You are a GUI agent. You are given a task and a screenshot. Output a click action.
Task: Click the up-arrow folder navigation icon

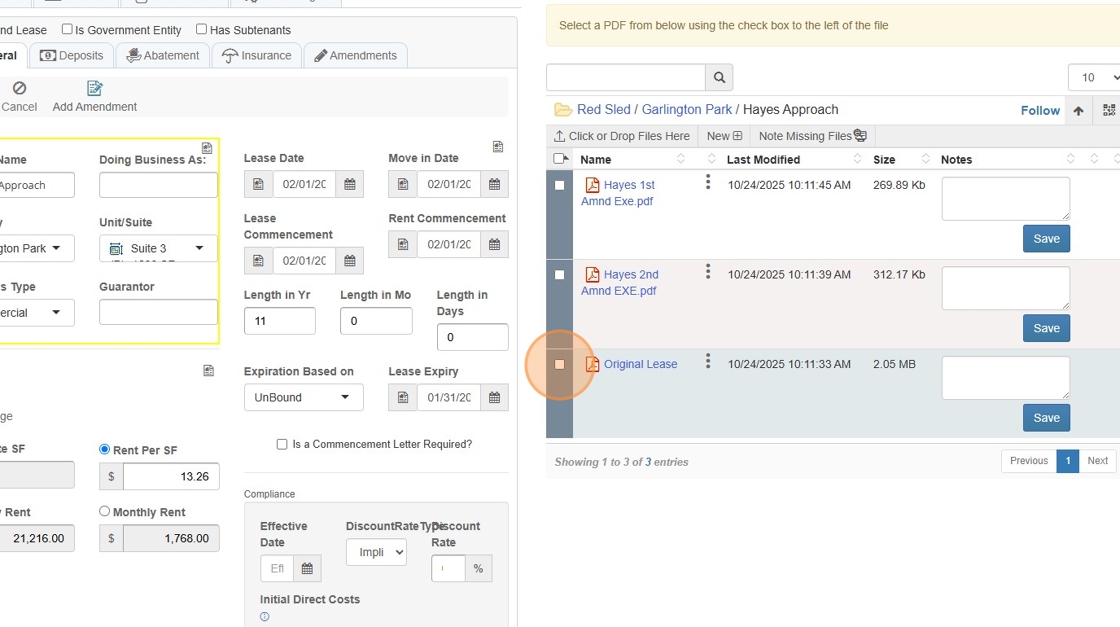1078,111
